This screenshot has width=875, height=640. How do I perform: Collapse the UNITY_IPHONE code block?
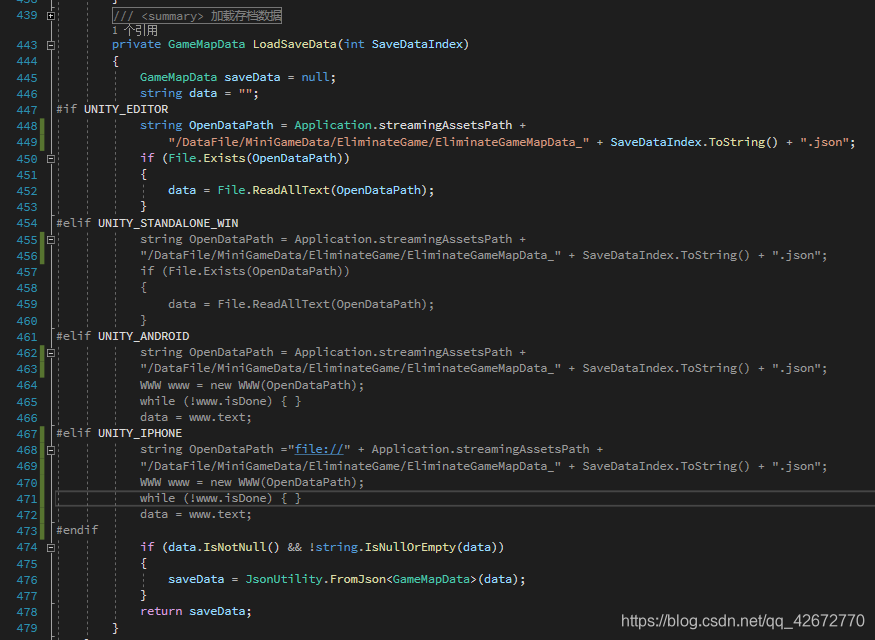[x=49, y=449]
